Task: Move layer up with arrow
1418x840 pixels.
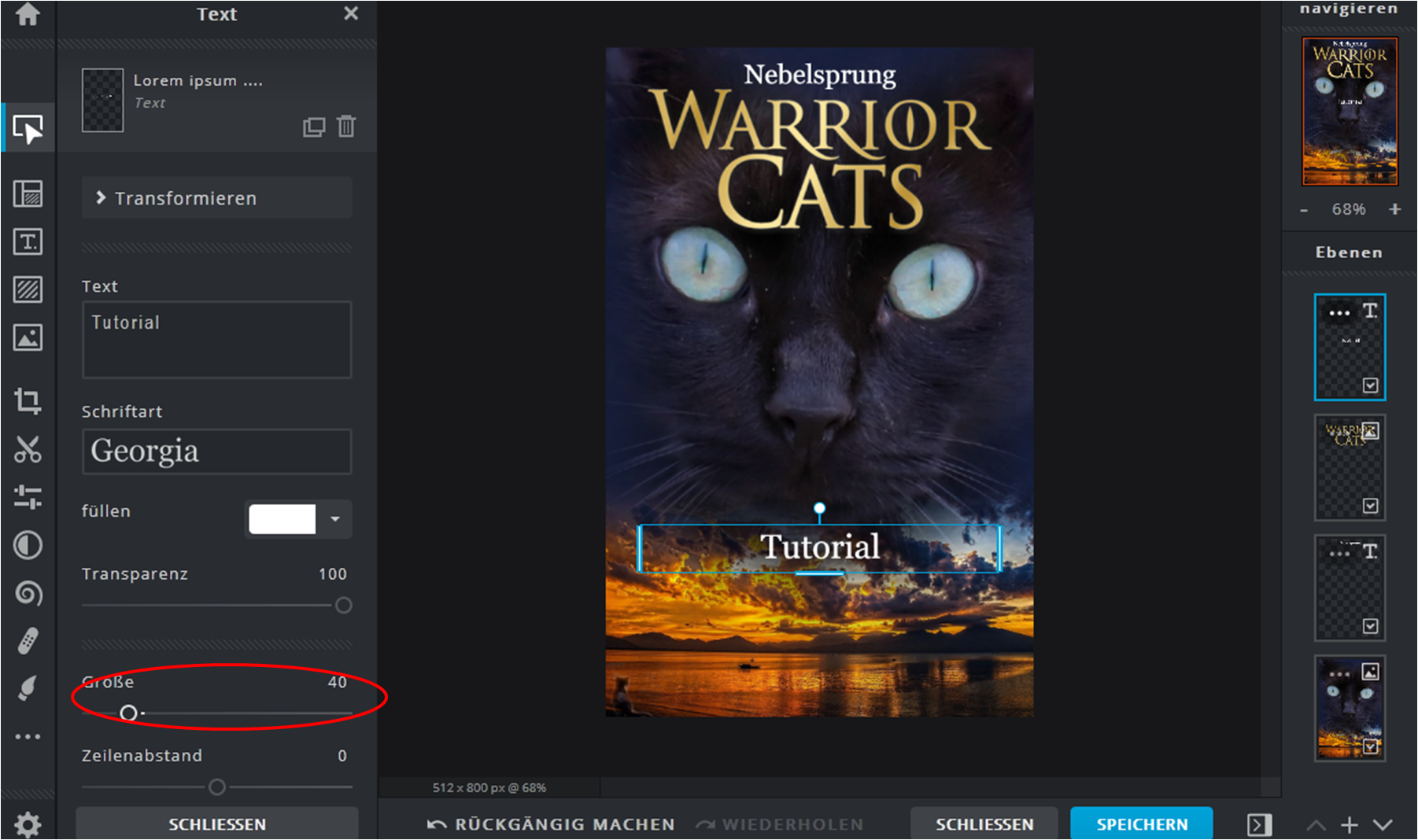Action: 1316,825
